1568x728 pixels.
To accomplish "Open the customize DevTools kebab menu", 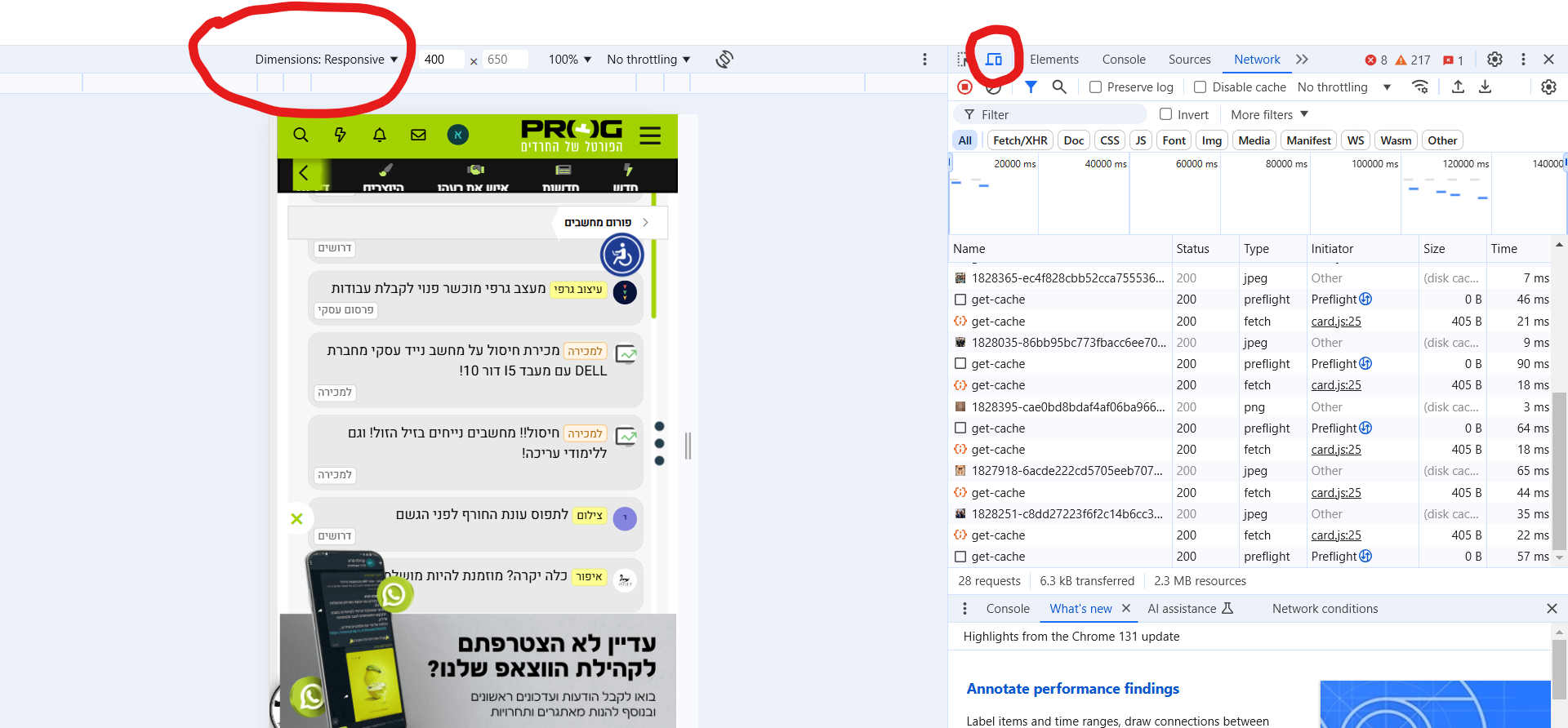I will click(x=1523, y=60).
